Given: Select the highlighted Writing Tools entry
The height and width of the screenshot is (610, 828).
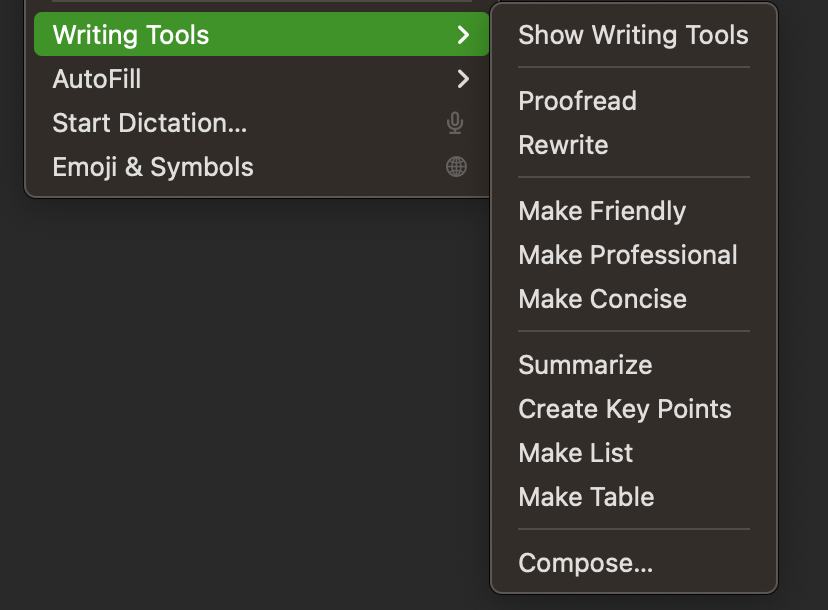Looking at the screenshot, I should click(x=131, y=34).
